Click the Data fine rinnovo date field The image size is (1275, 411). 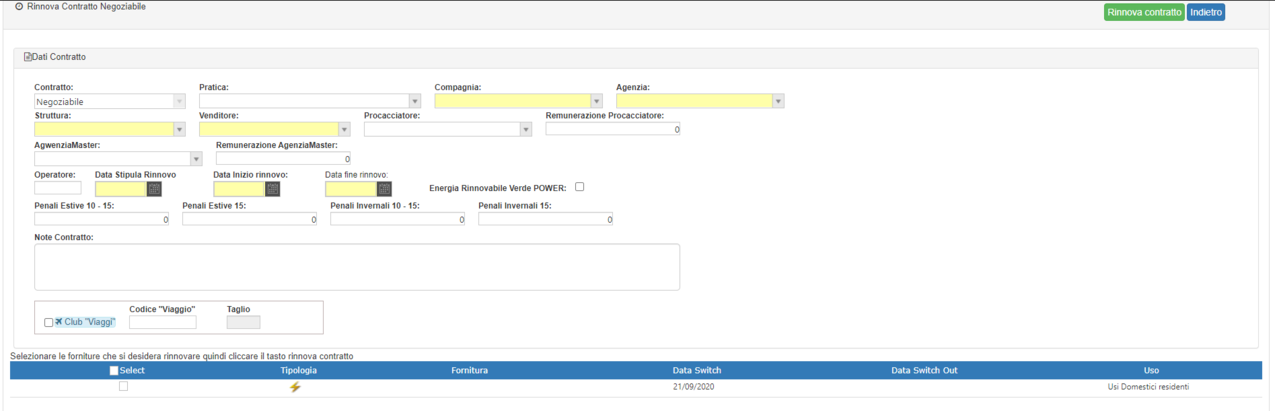(351, 189)
